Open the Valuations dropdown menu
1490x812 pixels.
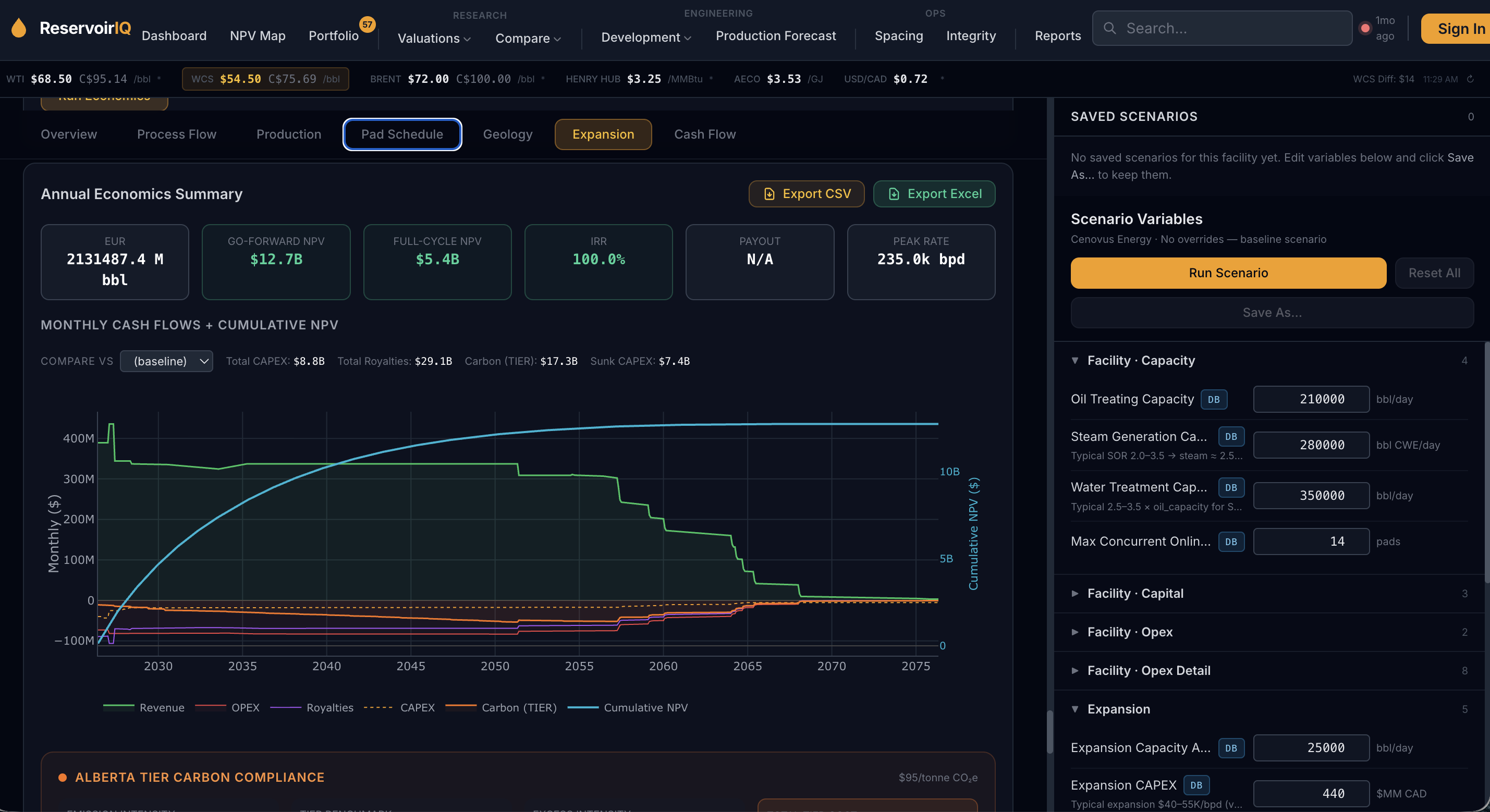coord(434,38)
